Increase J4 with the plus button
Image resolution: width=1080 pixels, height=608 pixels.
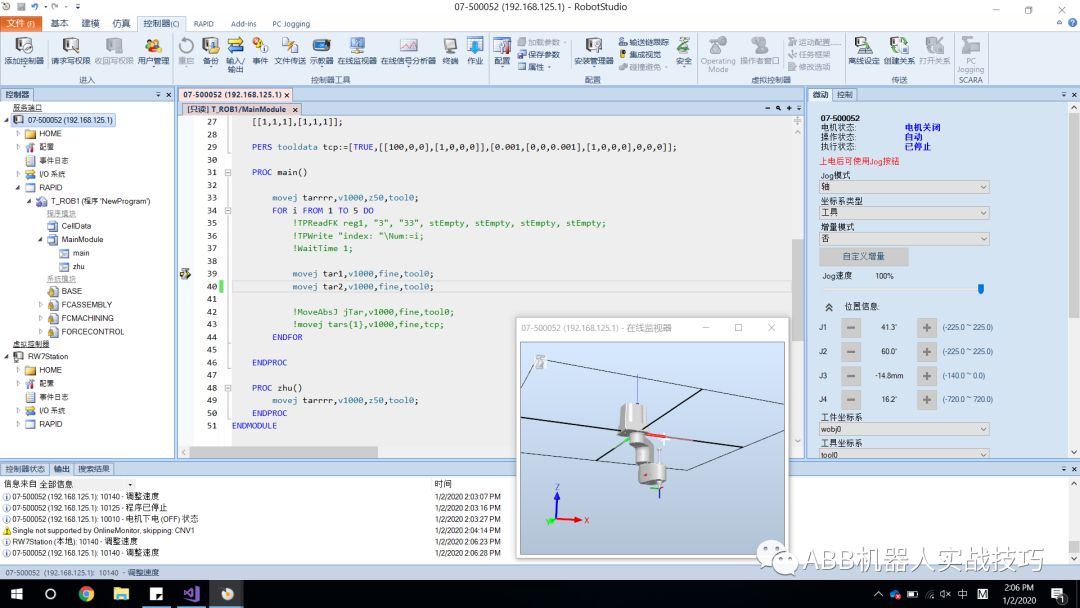pyautogui.click(x=926, y=399)
